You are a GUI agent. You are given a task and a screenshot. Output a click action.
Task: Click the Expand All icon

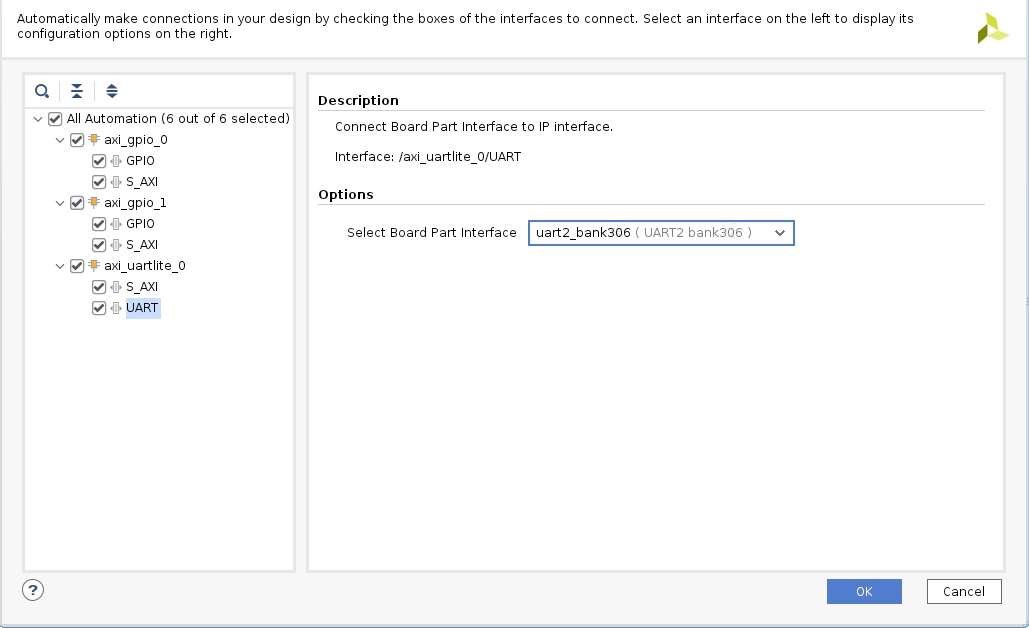(112, 91)
